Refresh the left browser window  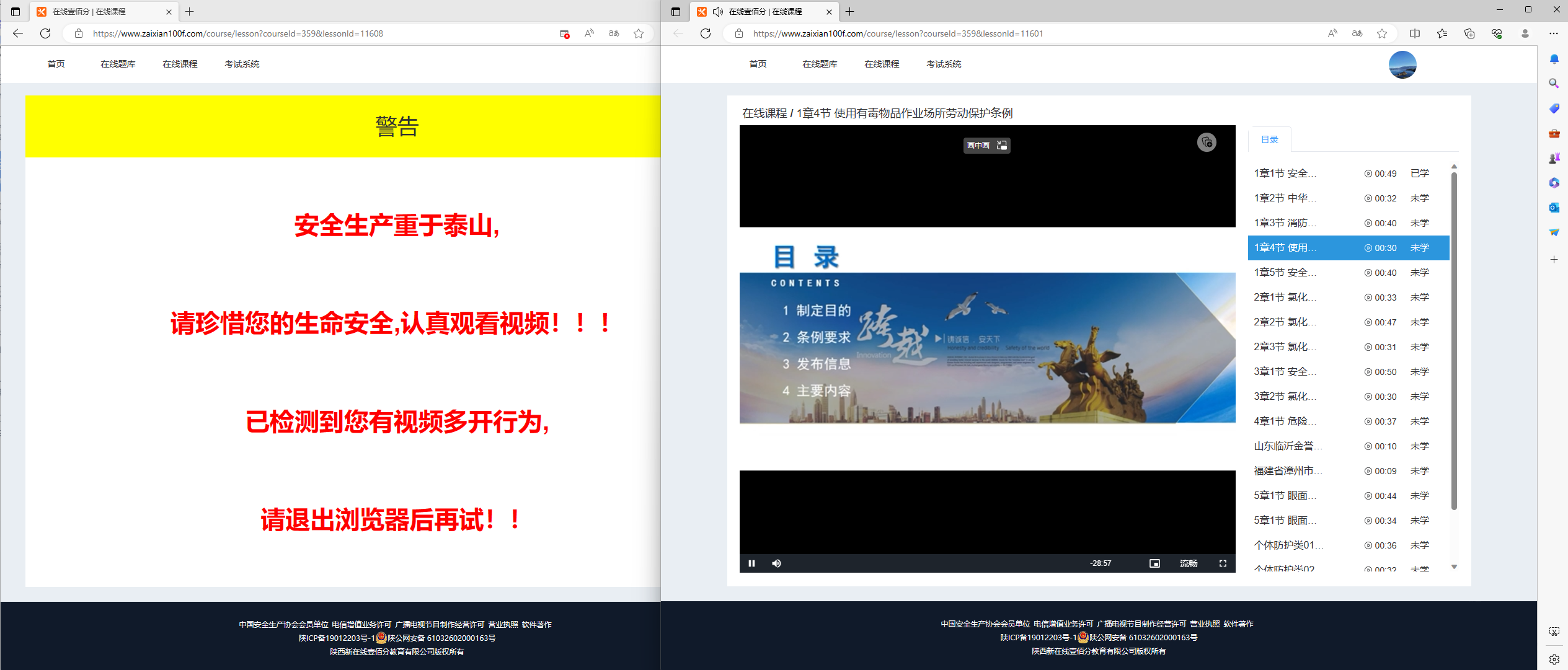tap(45, 33)
